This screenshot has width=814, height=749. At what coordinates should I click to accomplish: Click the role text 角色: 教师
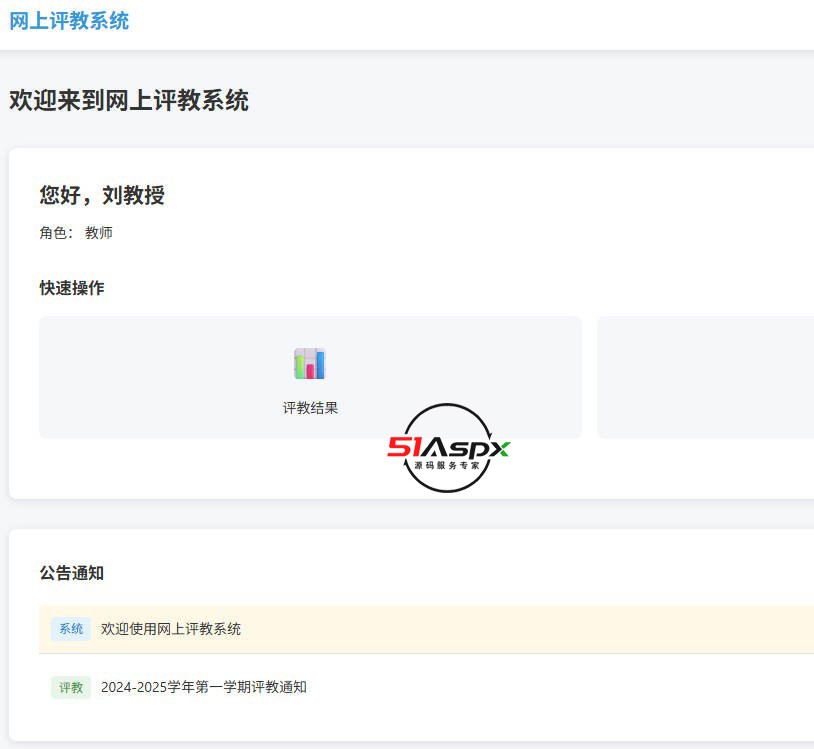click(x=76, y=233)
